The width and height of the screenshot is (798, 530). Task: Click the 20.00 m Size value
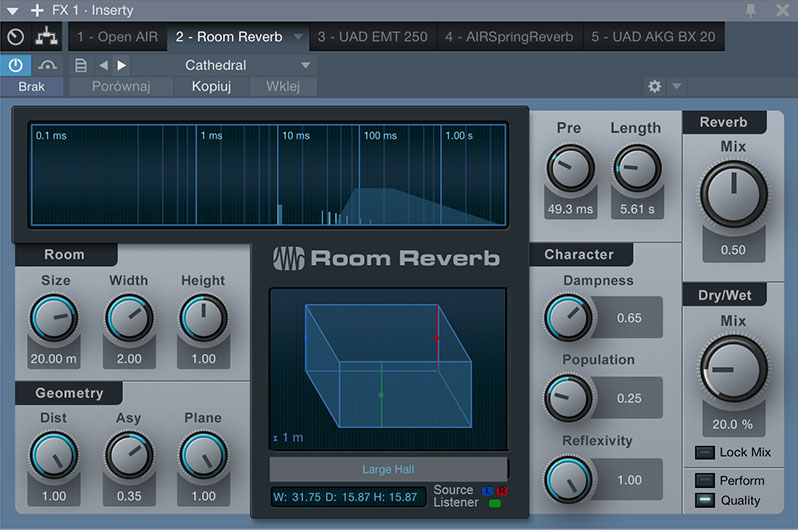pos(53,359)
